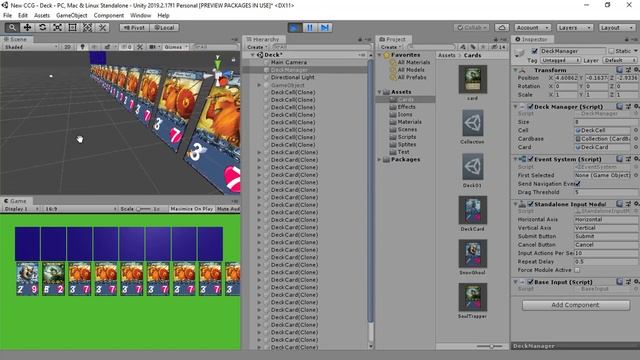Click the Card field object picker circle
This screenshot has height=360, width=640.
pos(636,147)
